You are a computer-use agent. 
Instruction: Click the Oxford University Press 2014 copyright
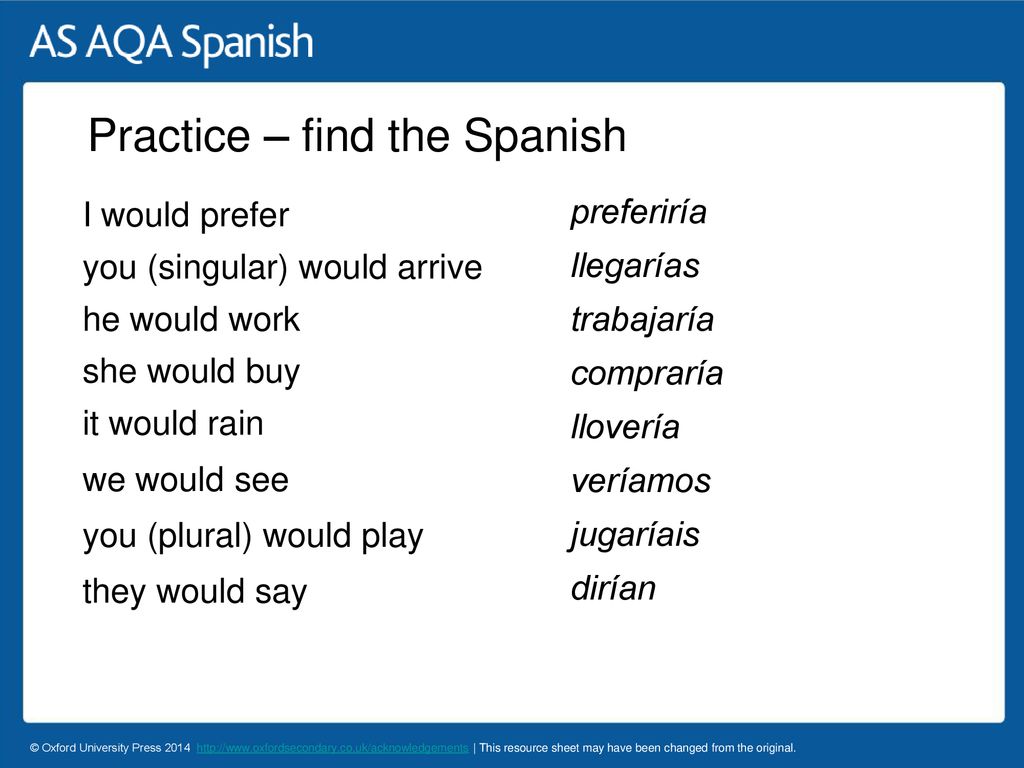click(x=110, y=748)
